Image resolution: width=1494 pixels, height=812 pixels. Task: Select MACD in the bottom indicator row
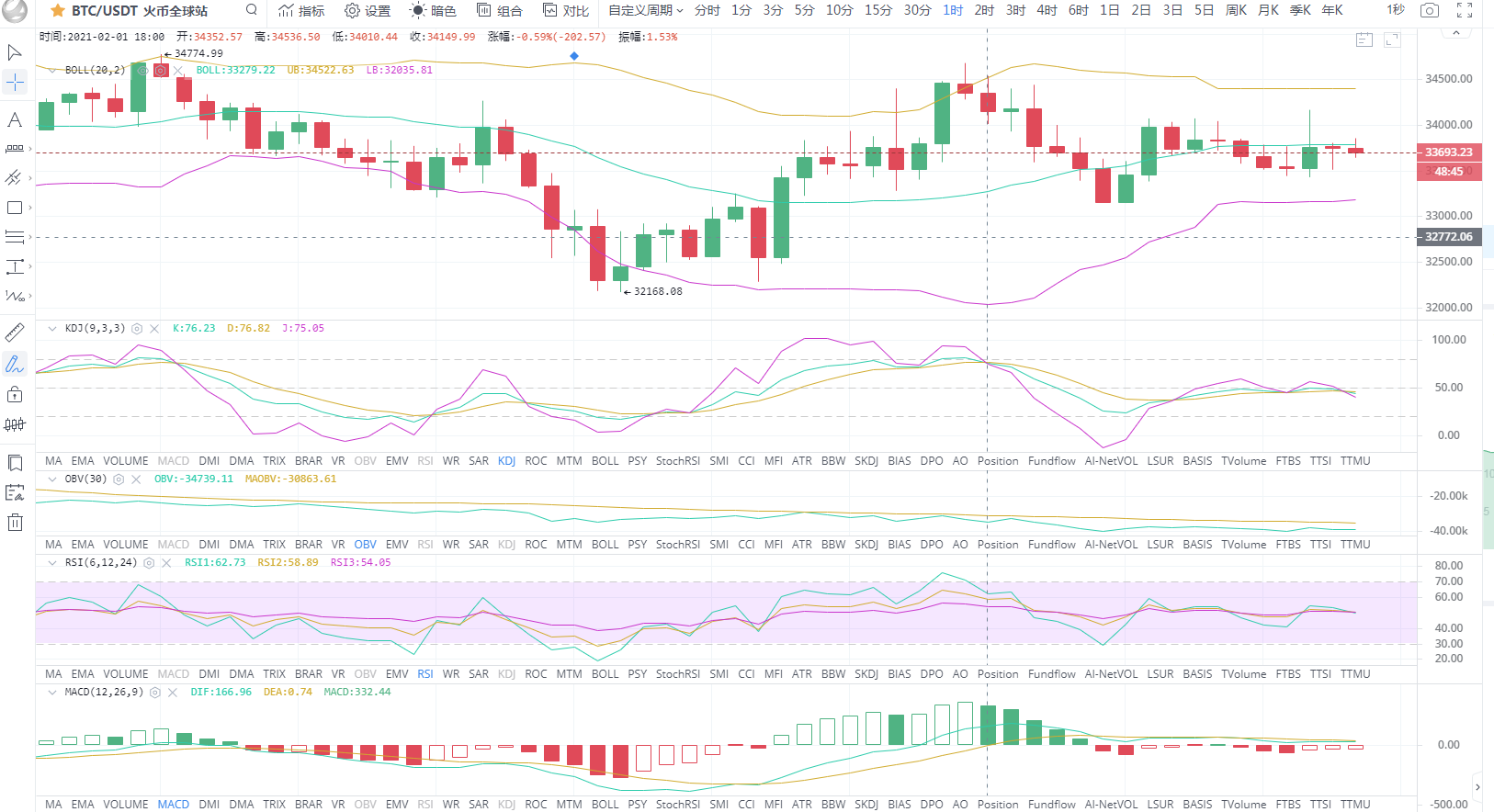click(174, 805)
